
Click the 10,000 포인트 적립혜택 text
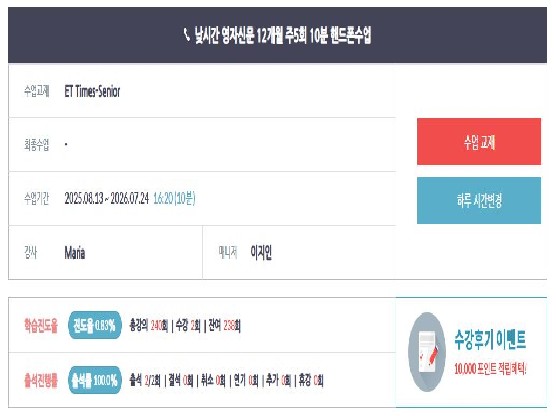pyautogui.click(x=490, y=369)
